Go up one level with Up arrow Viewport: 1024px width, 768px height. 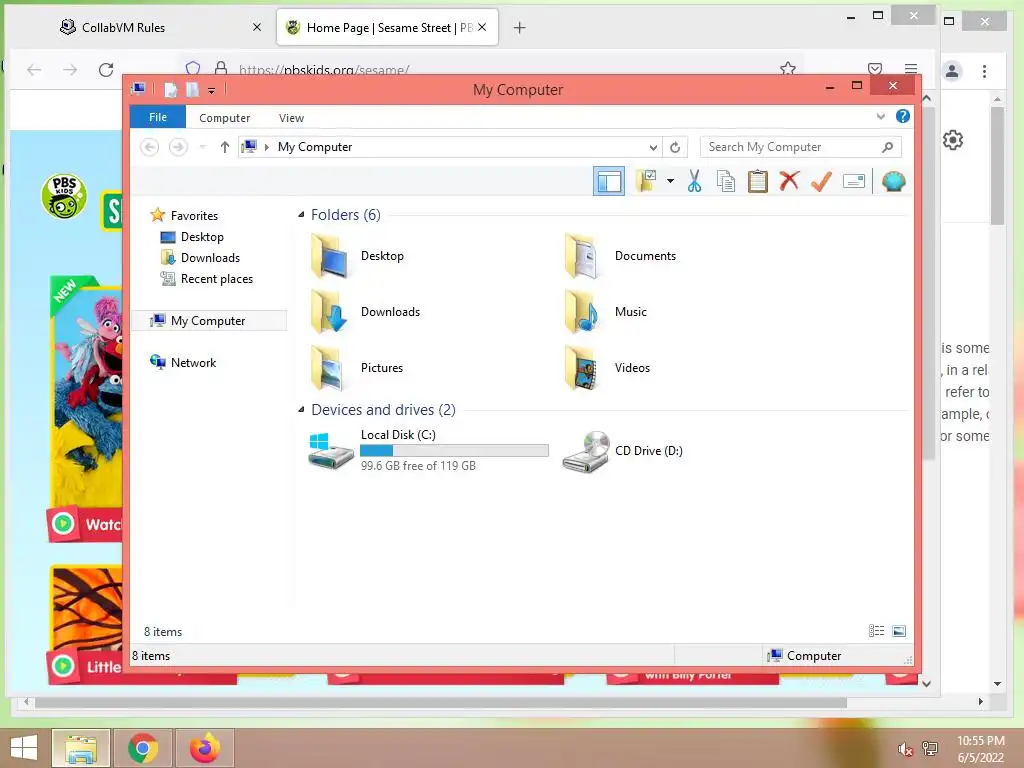point(225,147)
